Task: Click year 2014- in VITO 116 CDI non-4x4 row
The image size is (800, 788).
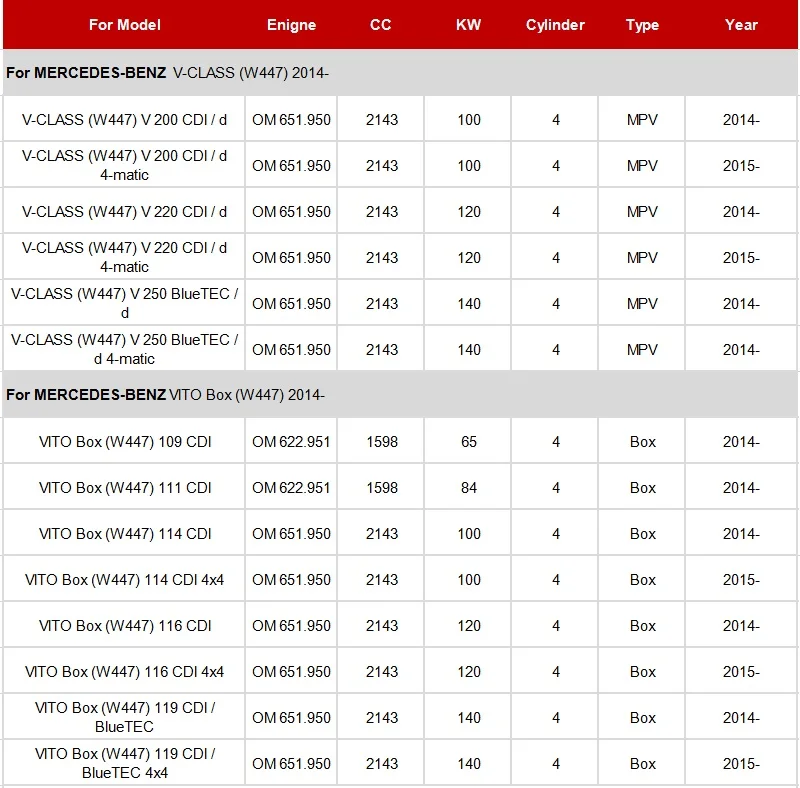Action: [741, 625]
